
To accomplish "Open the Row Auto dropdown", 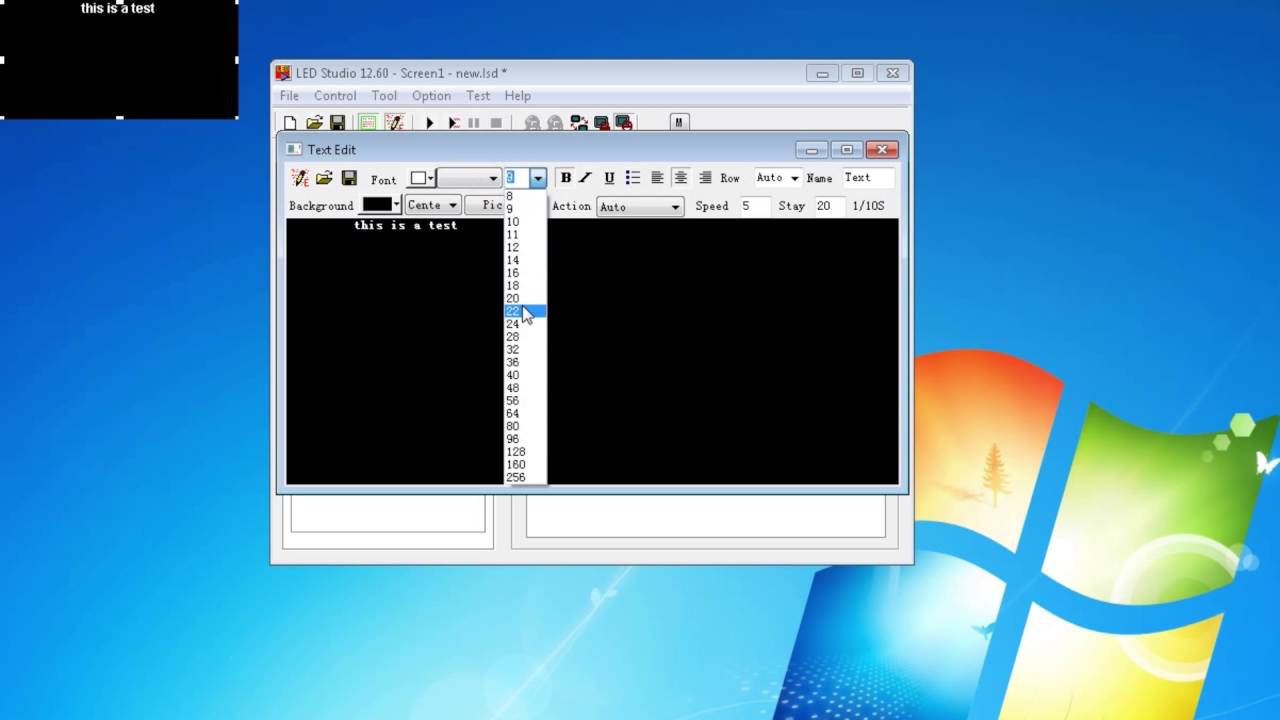I will [777, 178].
